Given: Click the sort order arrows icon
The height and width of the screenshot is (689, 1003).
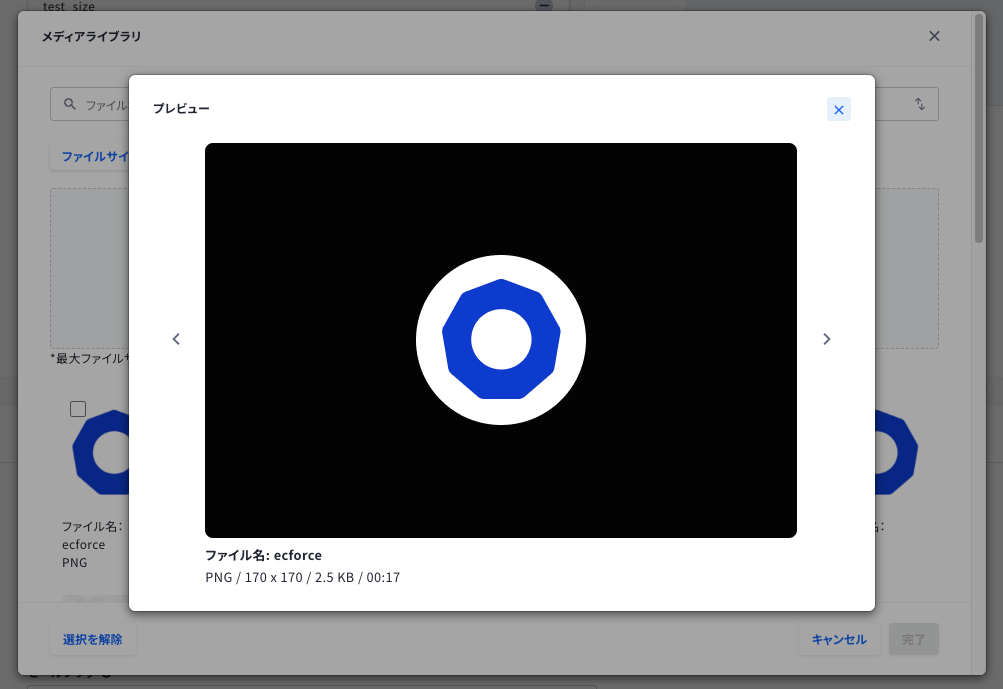Looking at the screenshot, I should point(920,104).
